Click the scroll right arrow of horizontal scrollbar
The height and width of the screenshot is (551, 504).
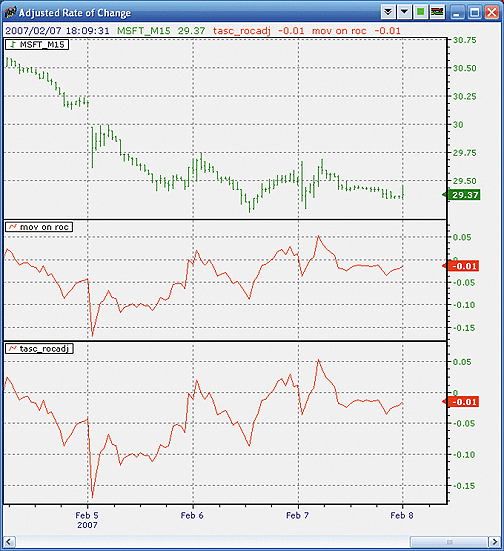pyautogui.click(x=495, y=542)
